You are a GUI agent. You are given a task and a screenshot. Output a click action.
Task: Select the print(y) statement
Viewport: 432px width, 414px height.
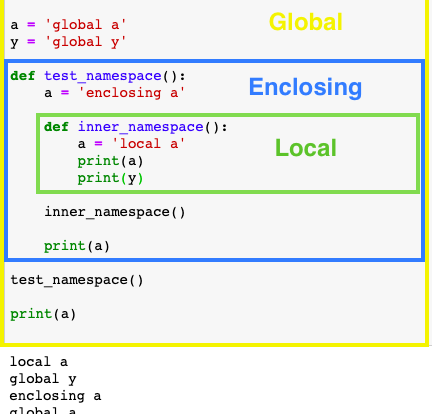110,178
